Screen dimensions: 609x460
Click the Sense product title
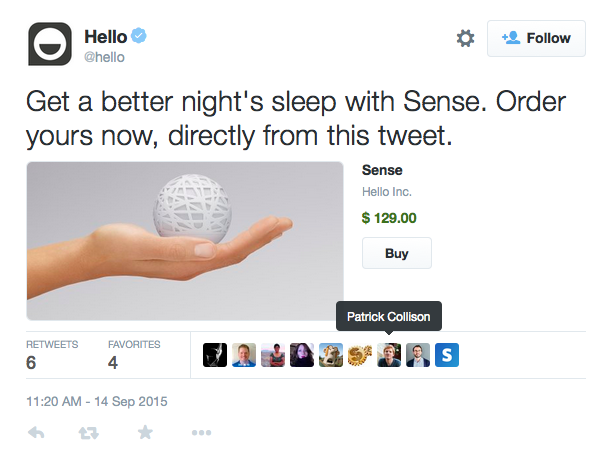point(382,170)
